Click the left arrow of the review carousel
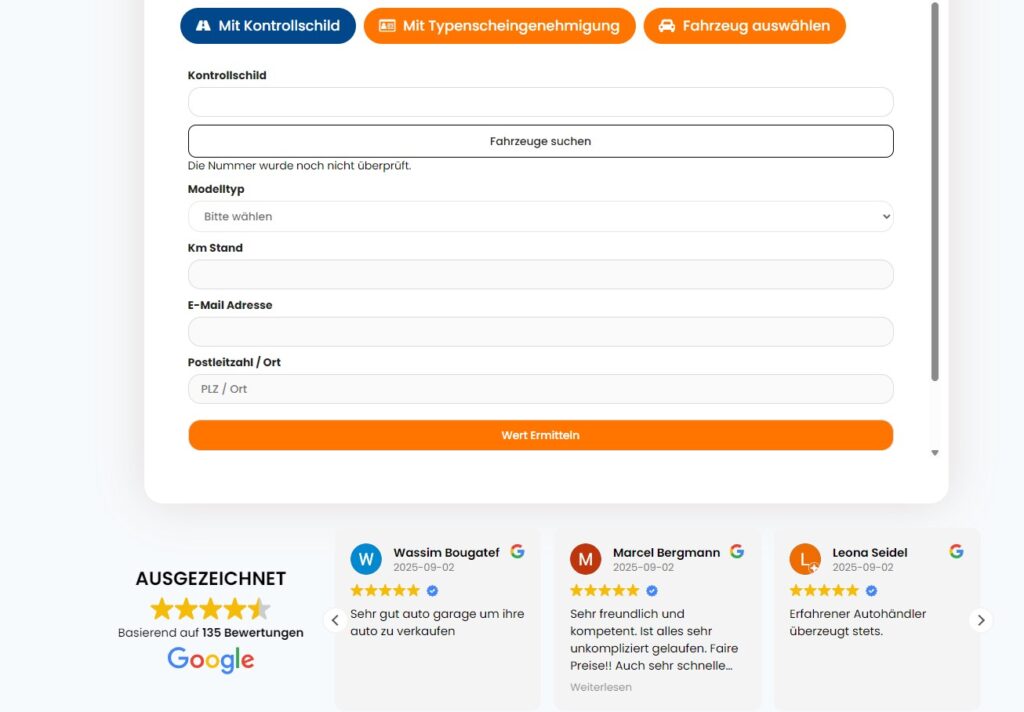Viewport: 1024px width, 712px height. pyautogui.click(x=335, y=620)
